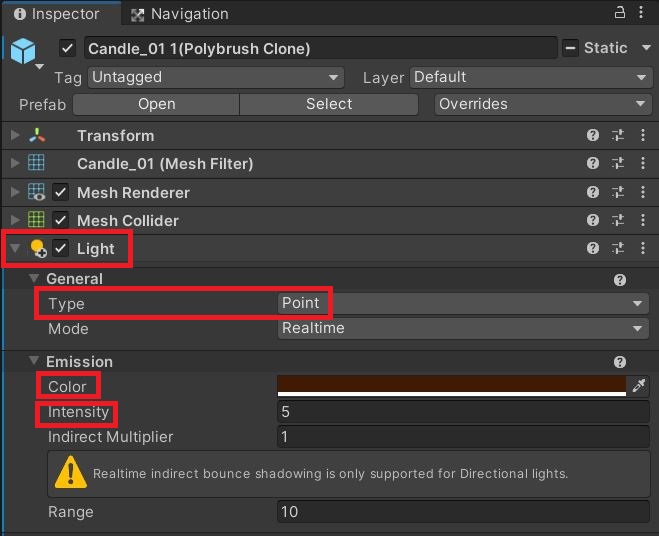
Task: Open the Emission section help icon
Action: (x=619, y=362)
